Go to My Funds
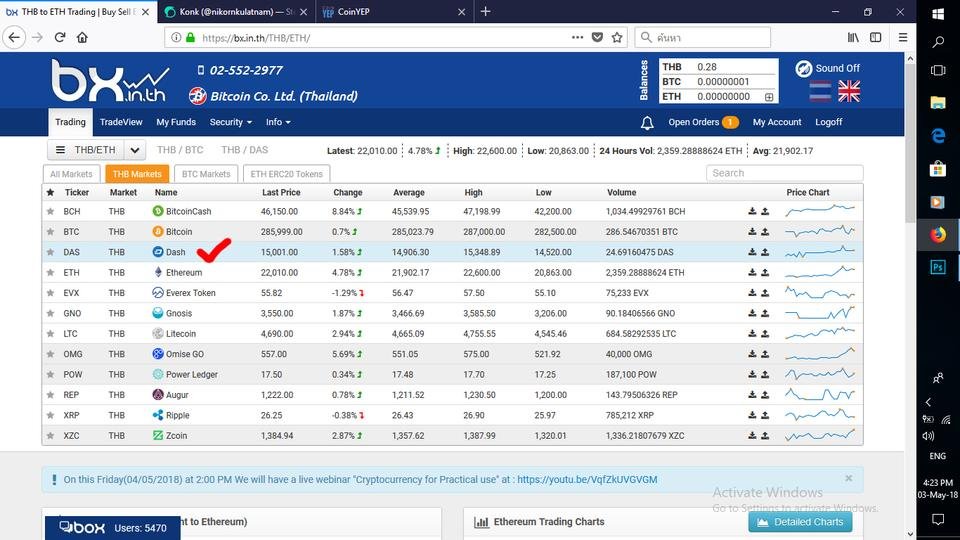The image size is (960, 540). [176, 122]
